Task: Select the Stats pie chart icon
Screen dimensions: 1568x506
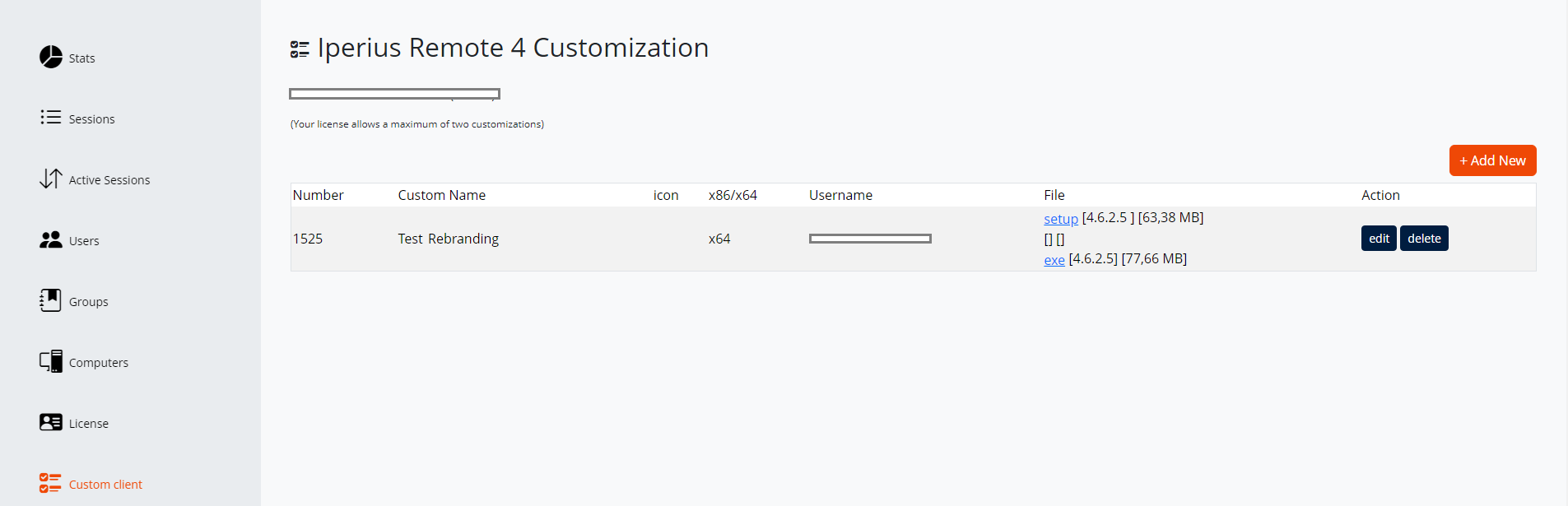Action: coord(50,58)
